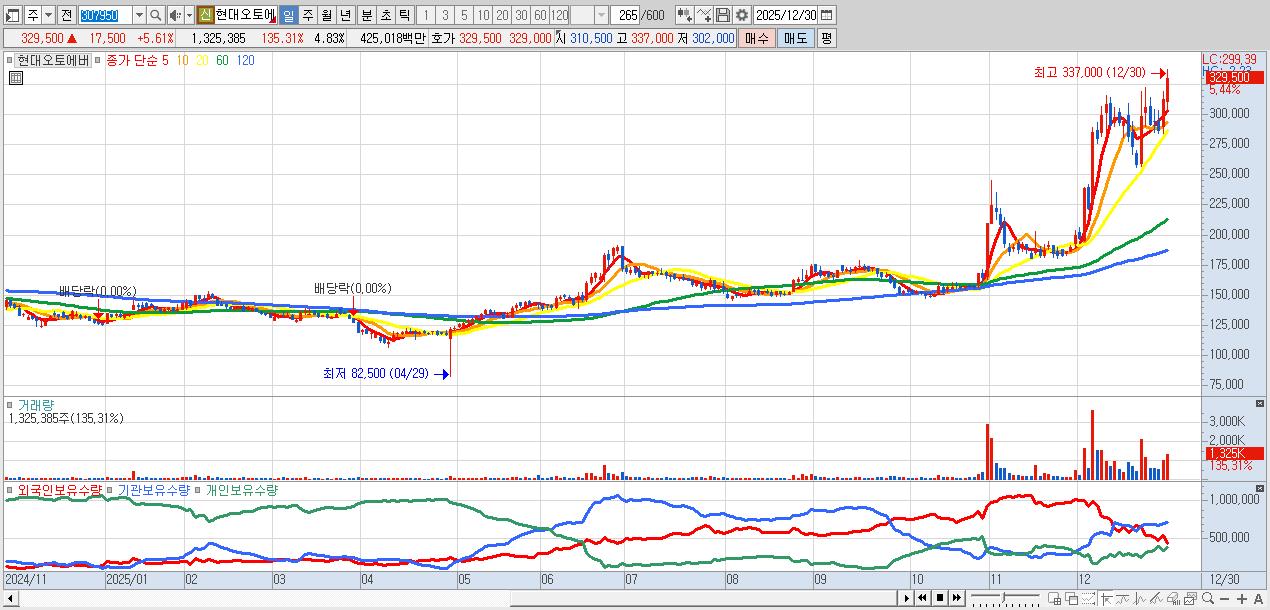
Task: Click the minus zoom-out icon at bottom right
Action: tap(1224, 598)
